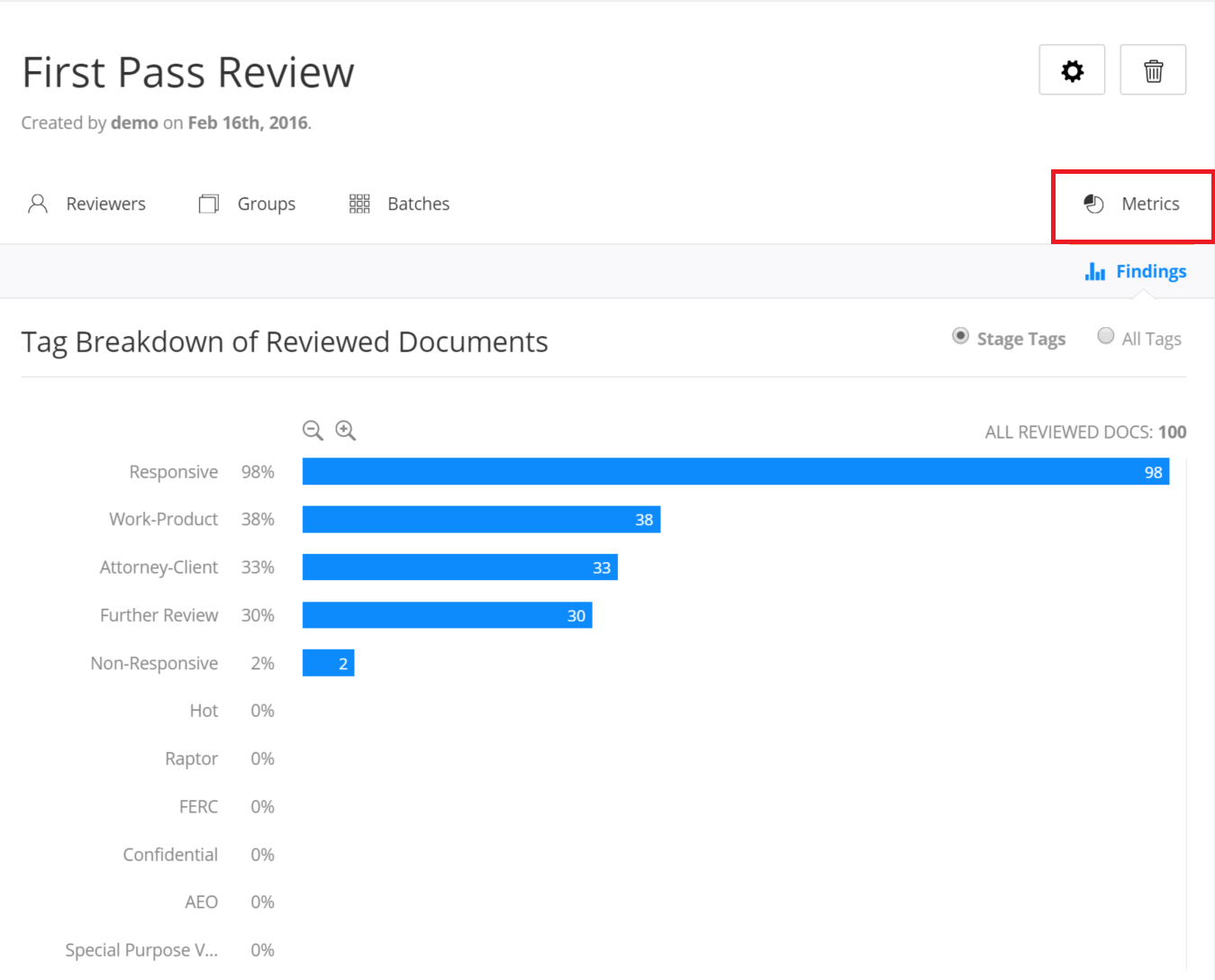1215x980 pixels.
Task: Select the Stage Tags radio button
Action: click(961, 336)
